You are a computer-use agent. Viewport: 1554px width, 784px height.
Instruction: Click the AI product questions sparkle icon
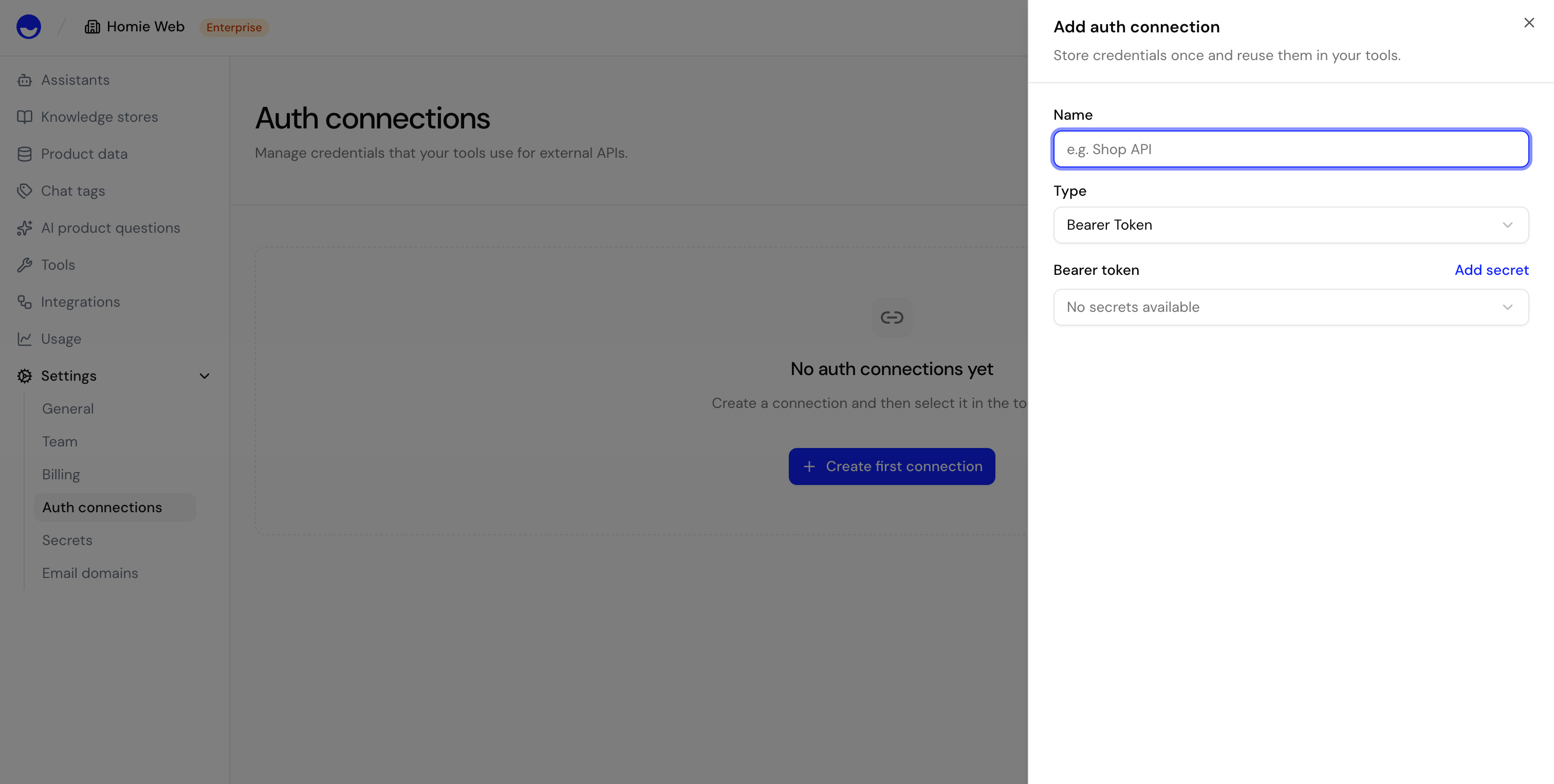coord(24,228)
